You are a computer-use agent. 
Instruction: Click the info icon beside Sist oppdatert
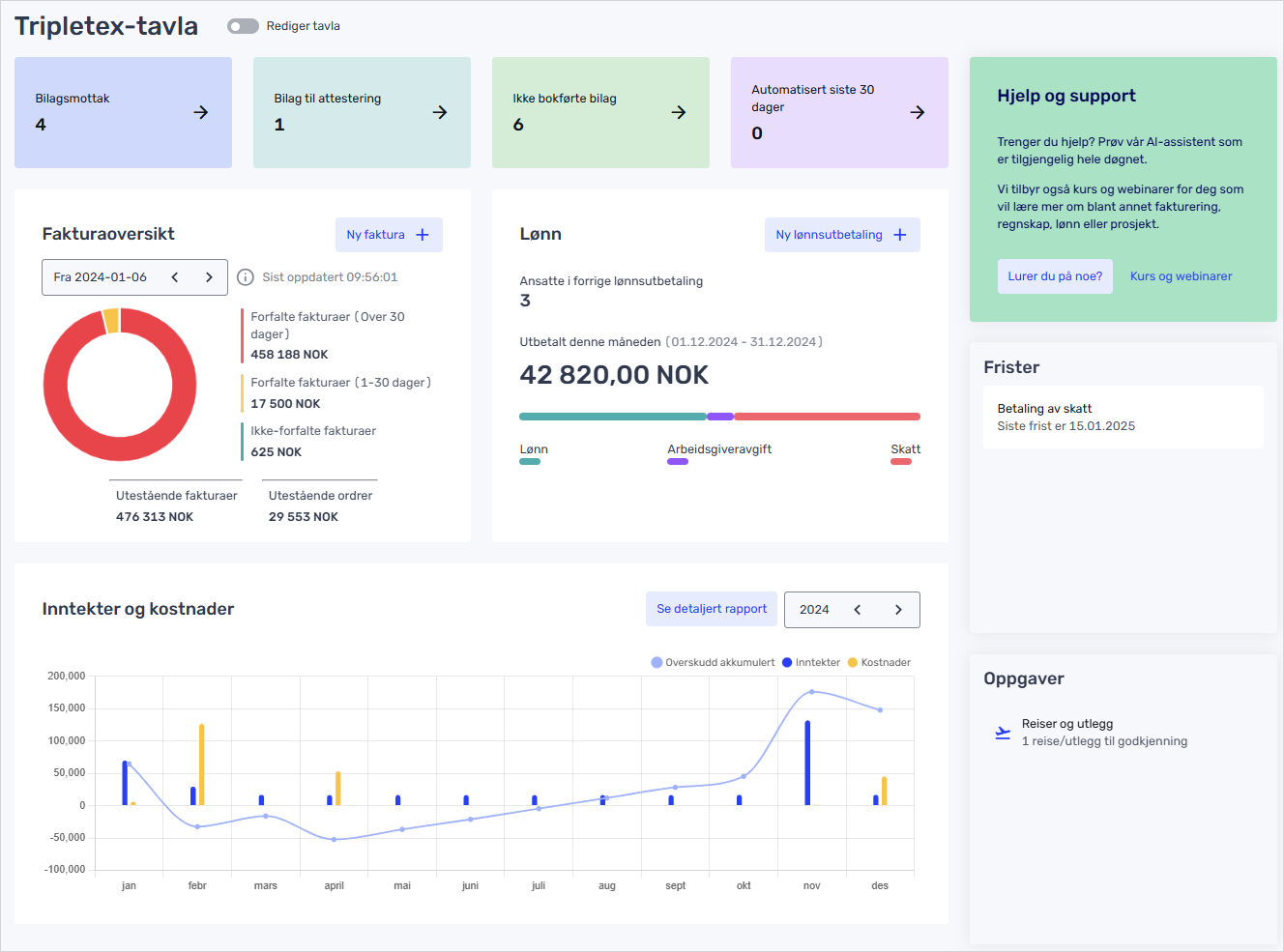click(246, 277)
